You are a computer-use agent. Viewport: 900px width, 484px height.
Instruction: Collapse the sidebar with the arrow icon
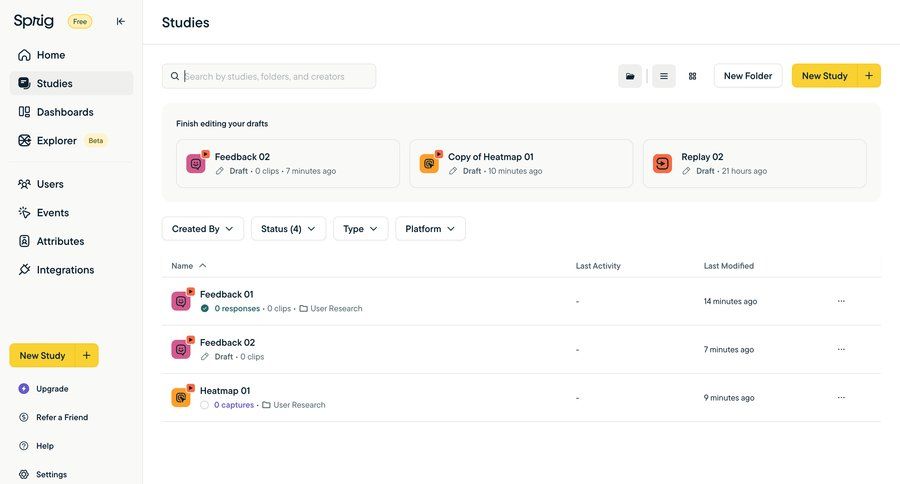(121, 21)
